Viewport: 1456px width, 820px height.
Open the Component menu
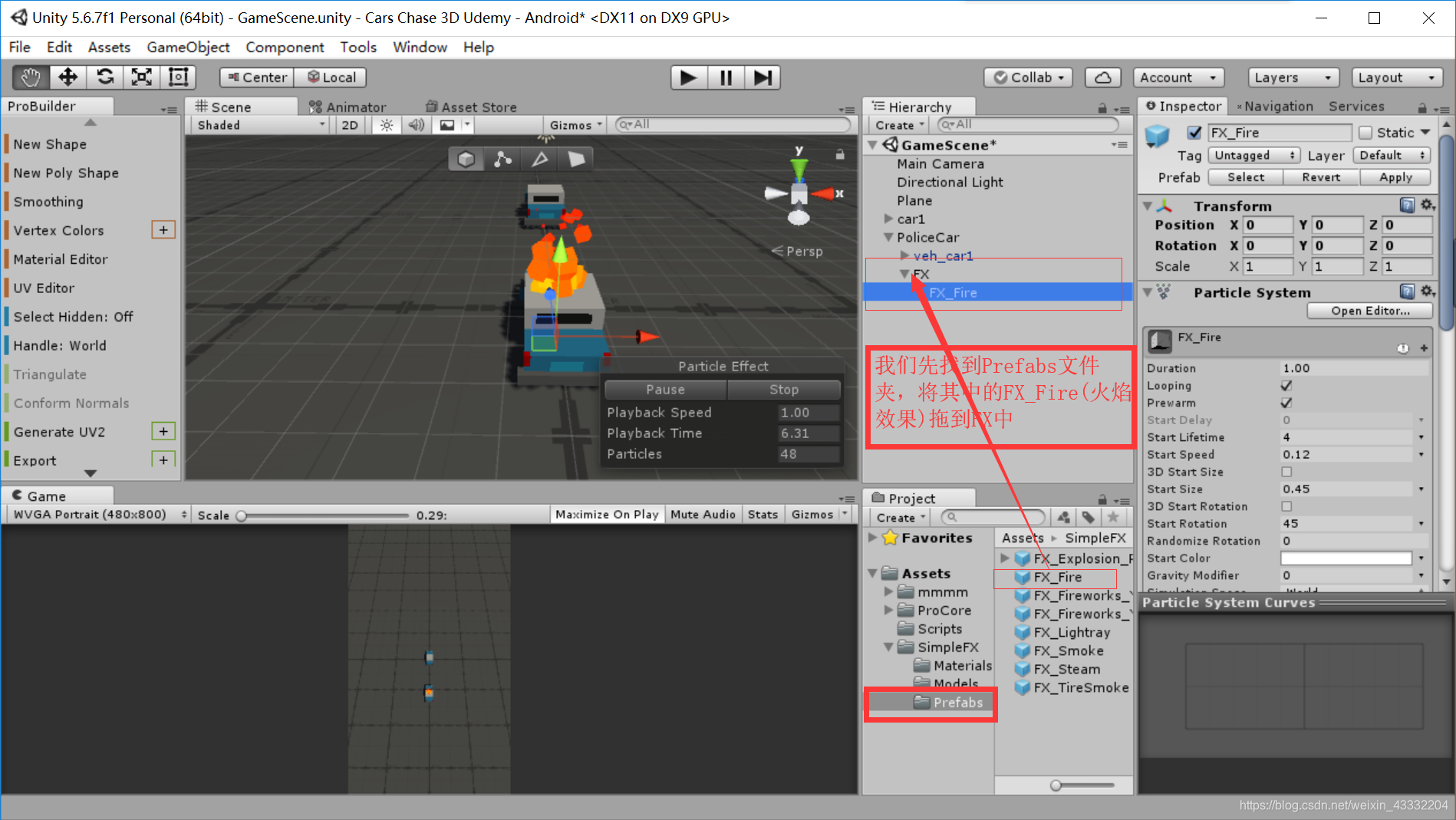(285, 47)
